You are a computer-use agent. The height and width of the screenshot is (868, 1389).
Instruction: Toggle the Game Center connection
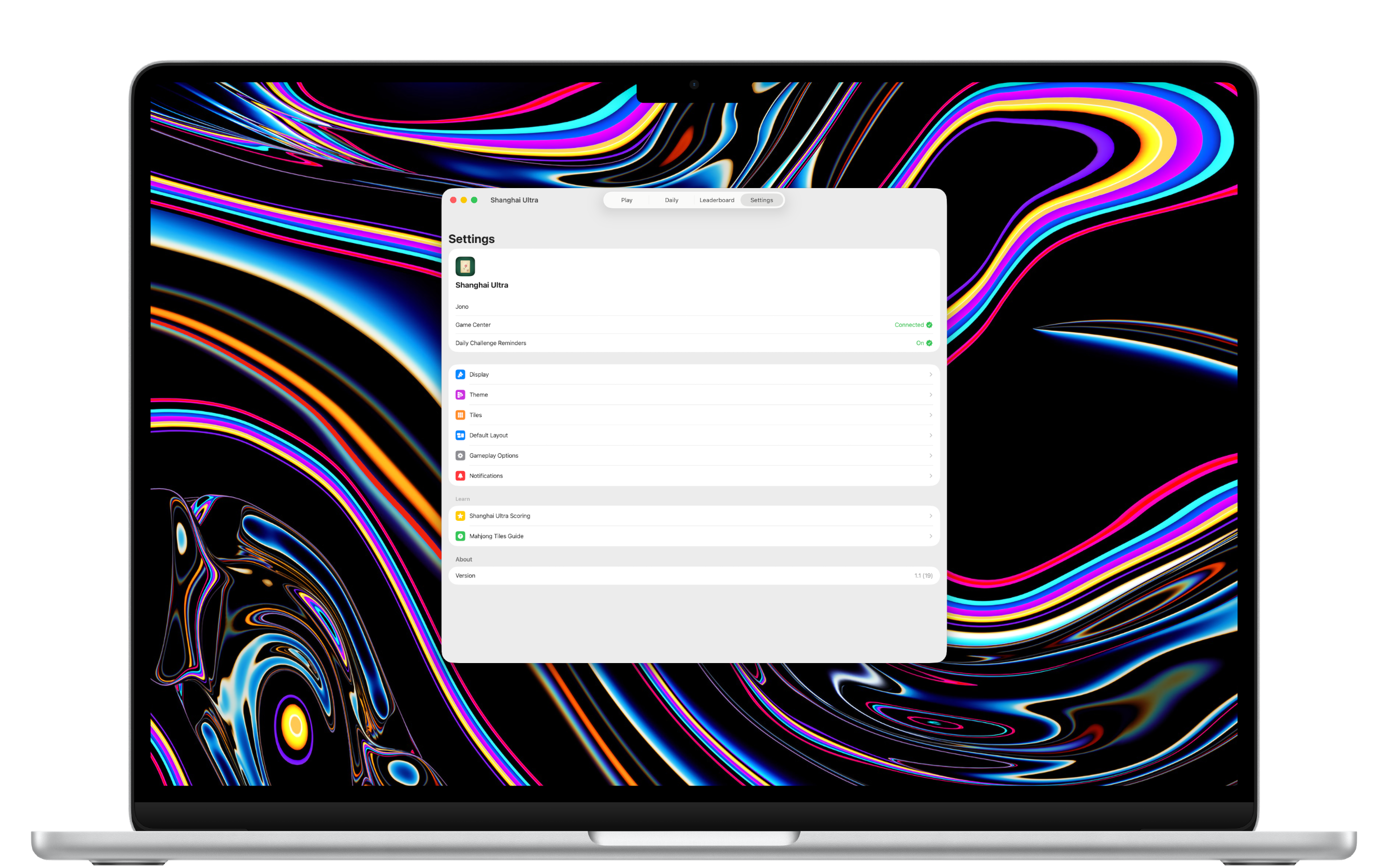(913, 325)
